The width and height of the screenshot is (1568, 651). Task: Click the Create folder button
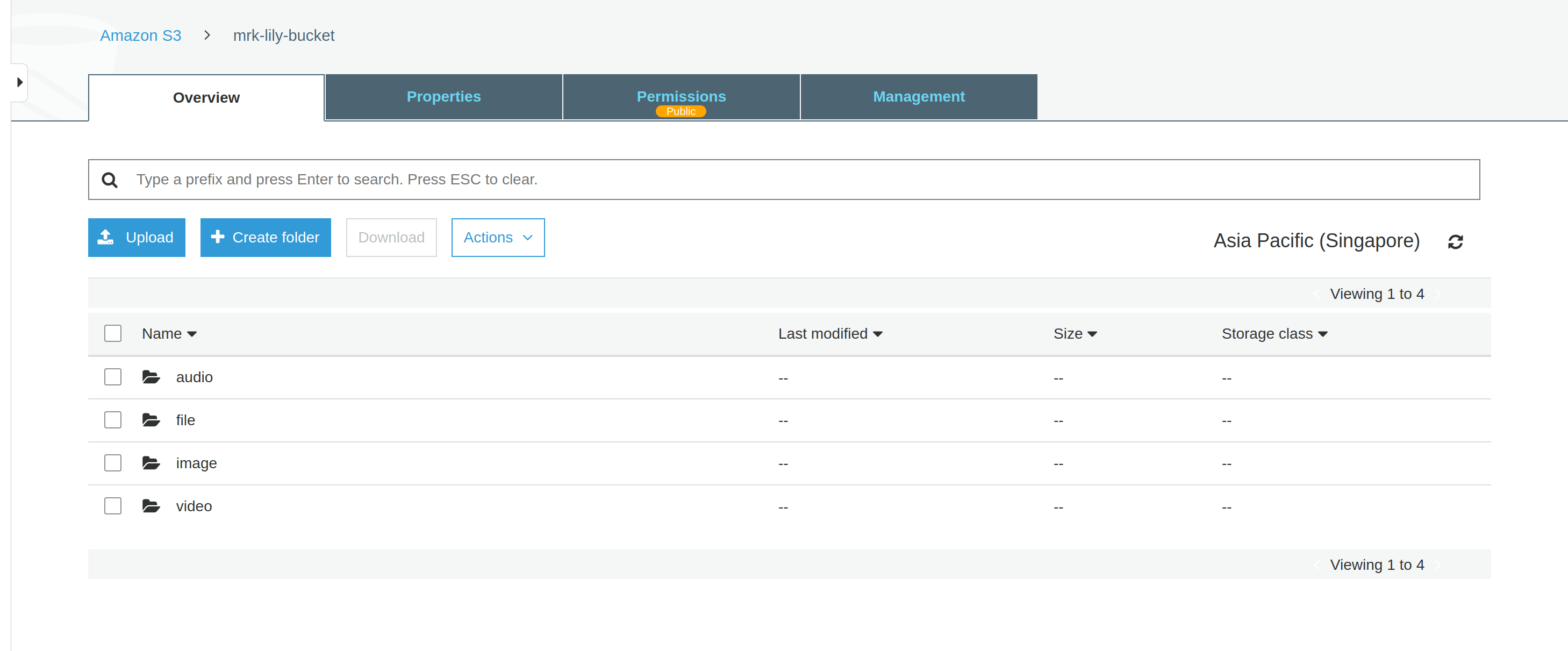pyautogui.click(x=266, y=238)
